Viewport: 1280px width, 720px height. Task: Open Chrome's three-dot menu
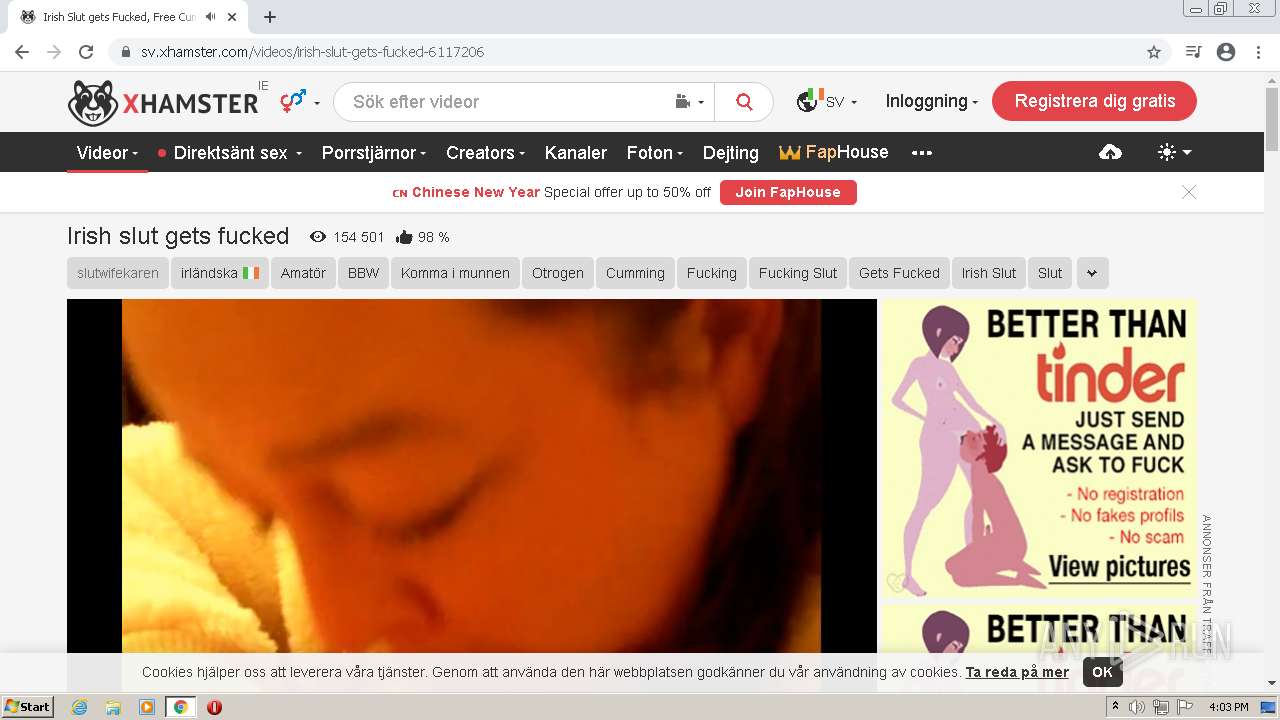pos(1258,52)
